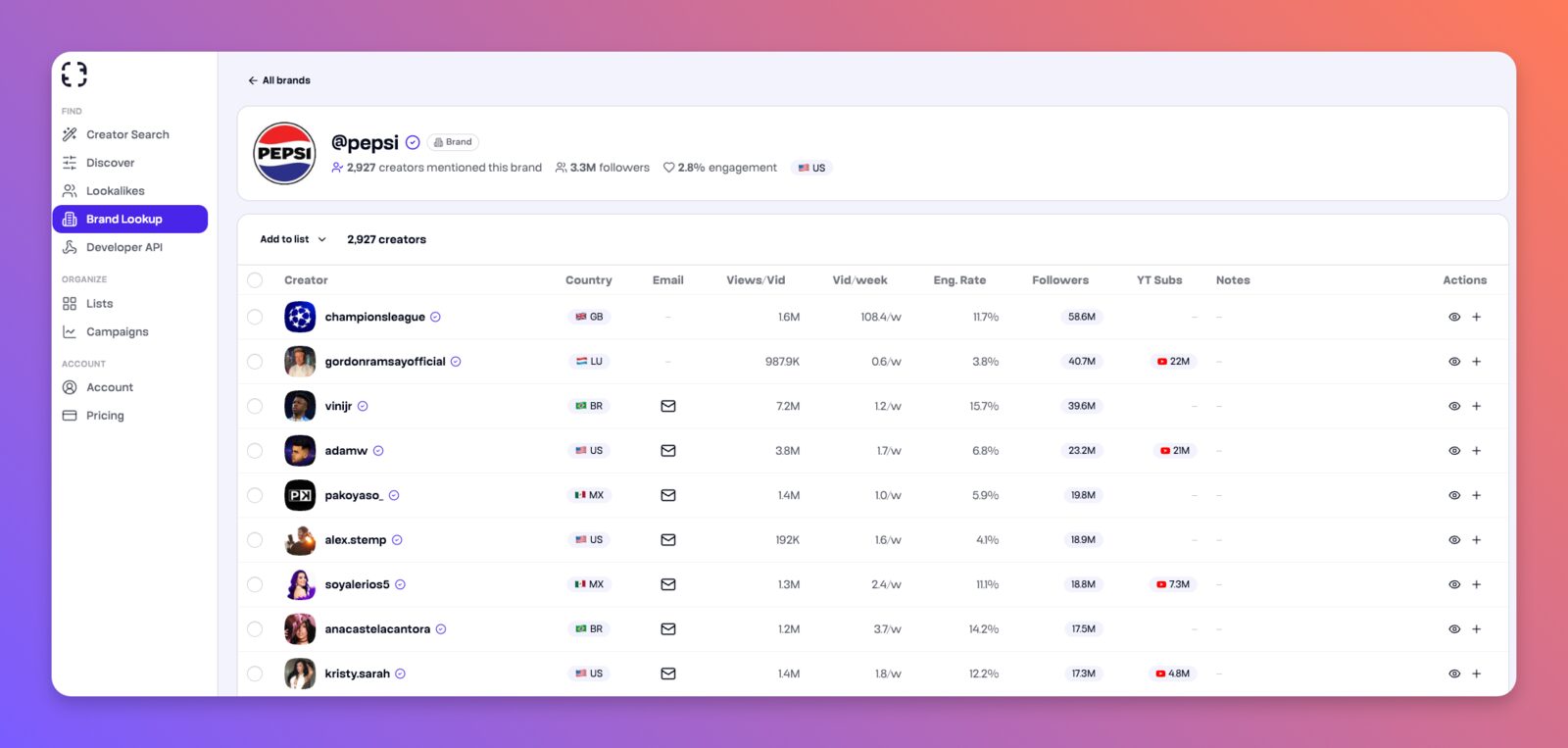The width and height of the screenshot is (1568, 748).
Task: Click email icon for vinijr
Action: pyautogui.click(x=668, y=406)
